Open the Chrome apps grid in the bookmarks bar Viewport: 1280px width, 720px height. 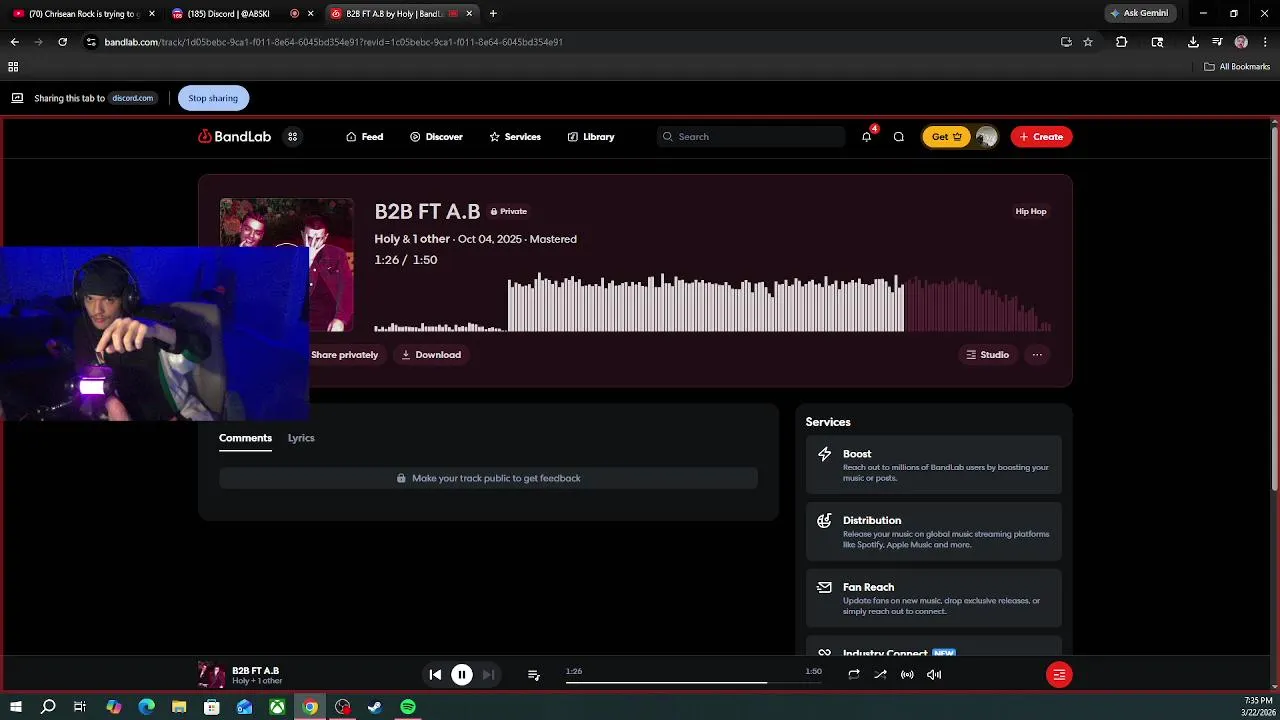pos(13,67)
